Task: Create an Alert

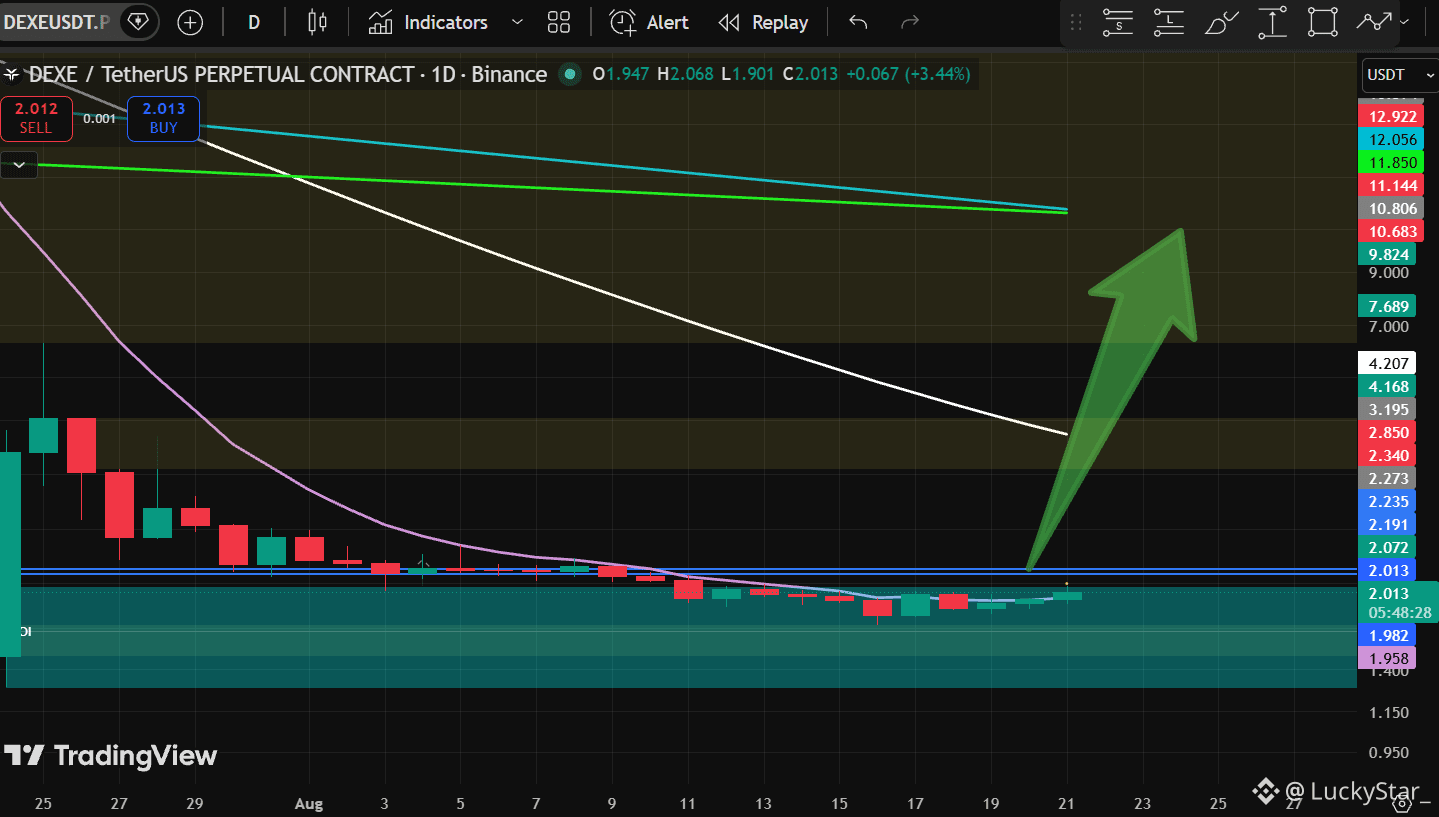Action: point(650,22)
